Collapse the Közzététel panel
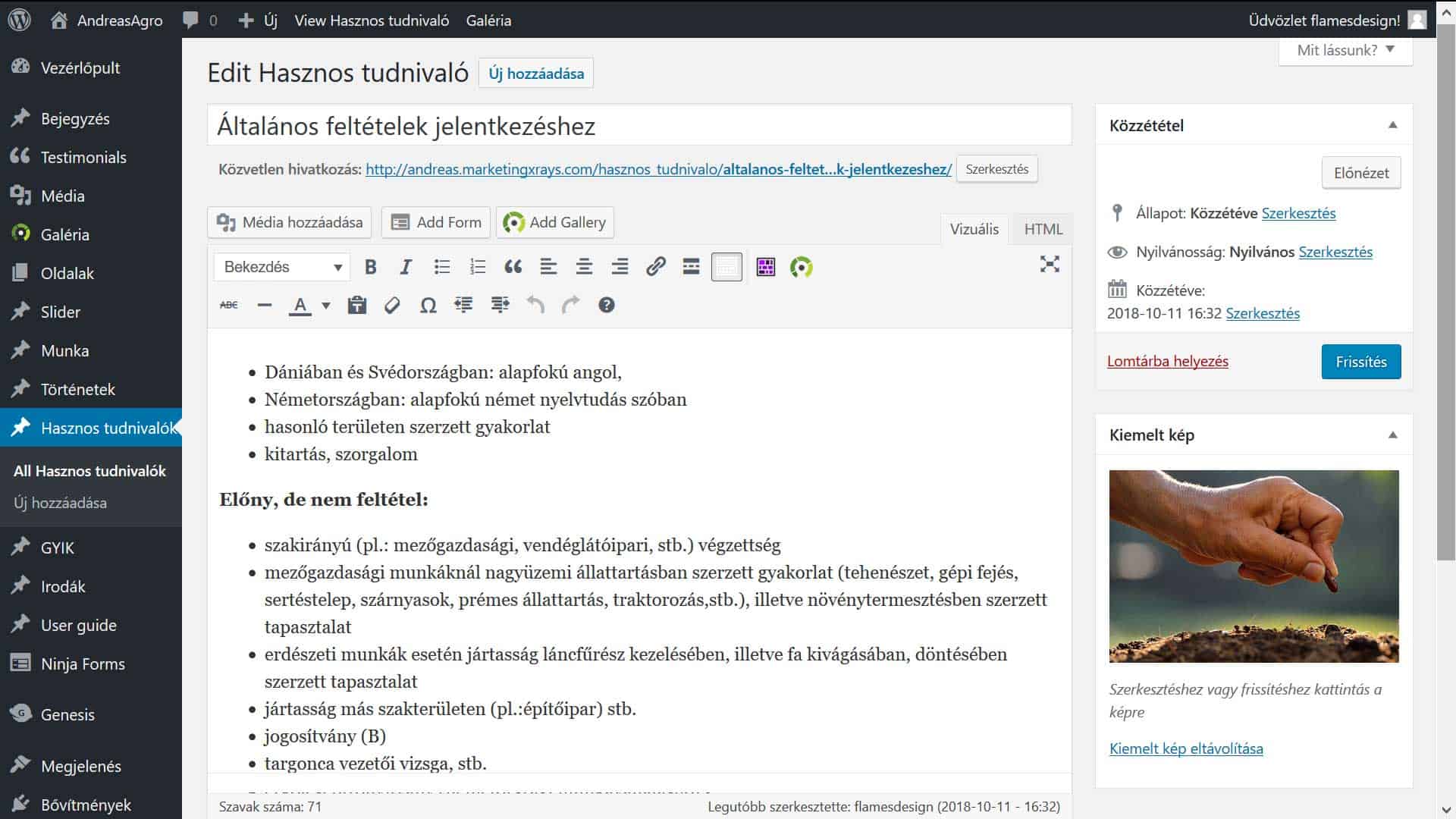This screenshot has width=1456, height=819. [1392, 125]
